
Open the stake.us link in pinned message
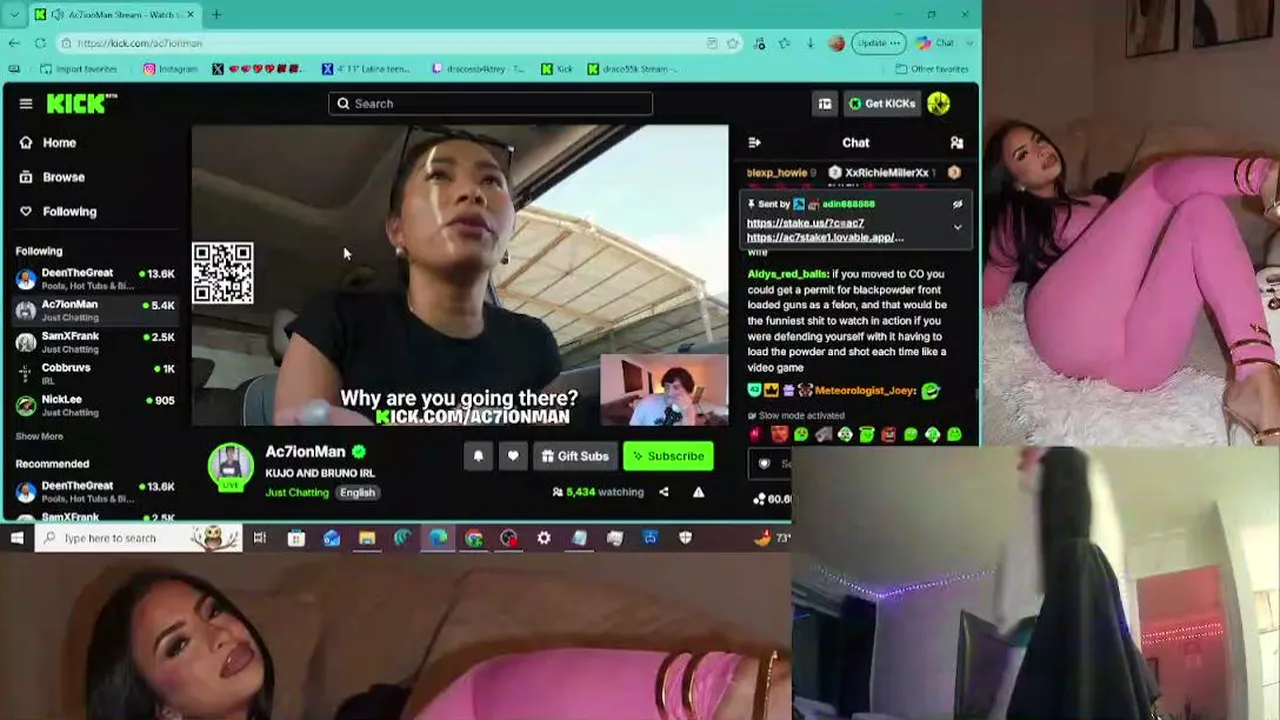coord(805,223)
